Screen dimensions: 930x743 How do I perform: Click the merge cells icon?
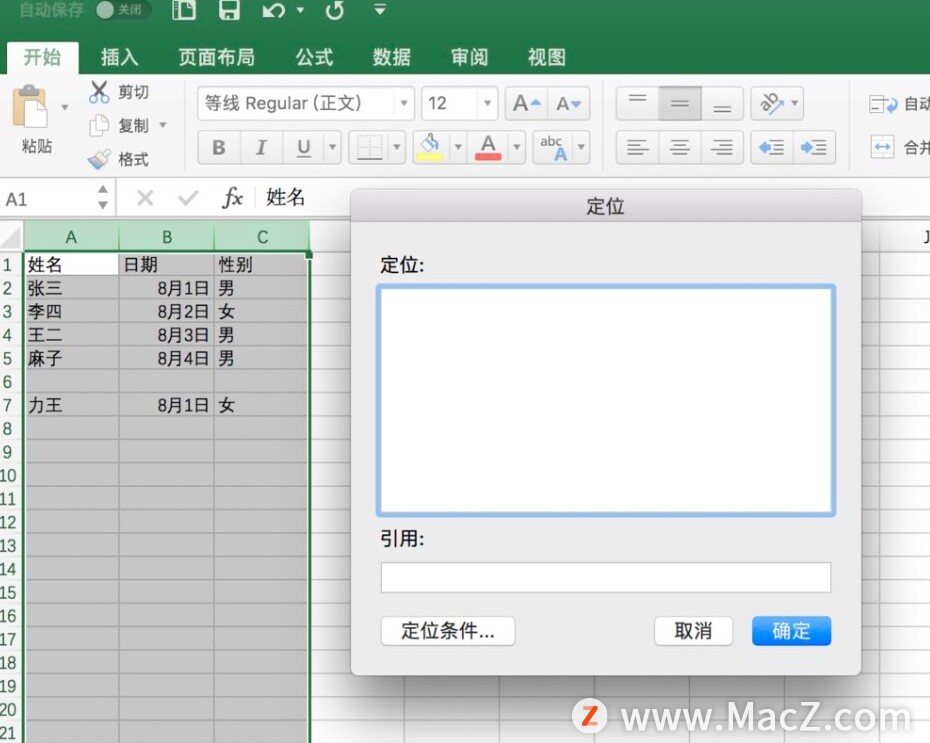coord(883,146)
